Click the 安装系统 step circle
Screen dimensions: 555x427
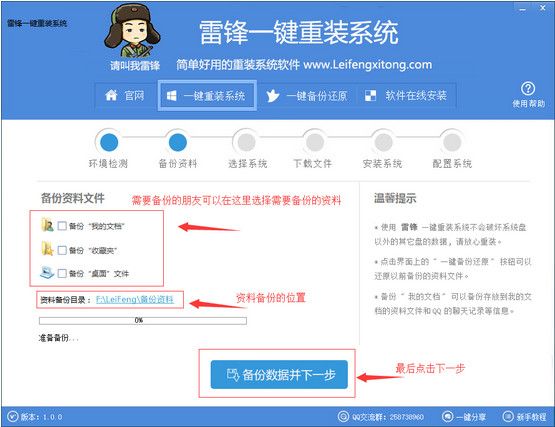pyautogui.click(x=383, y=142)
